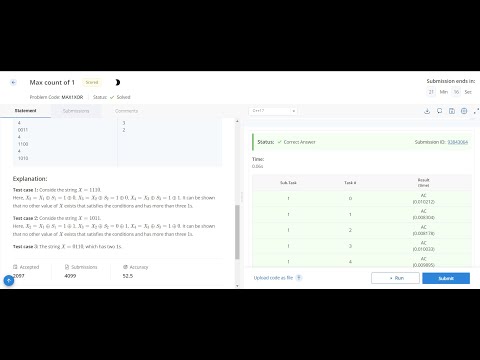Click the AC result for task 0
The image size is (480, 360).
pos(423,198)
